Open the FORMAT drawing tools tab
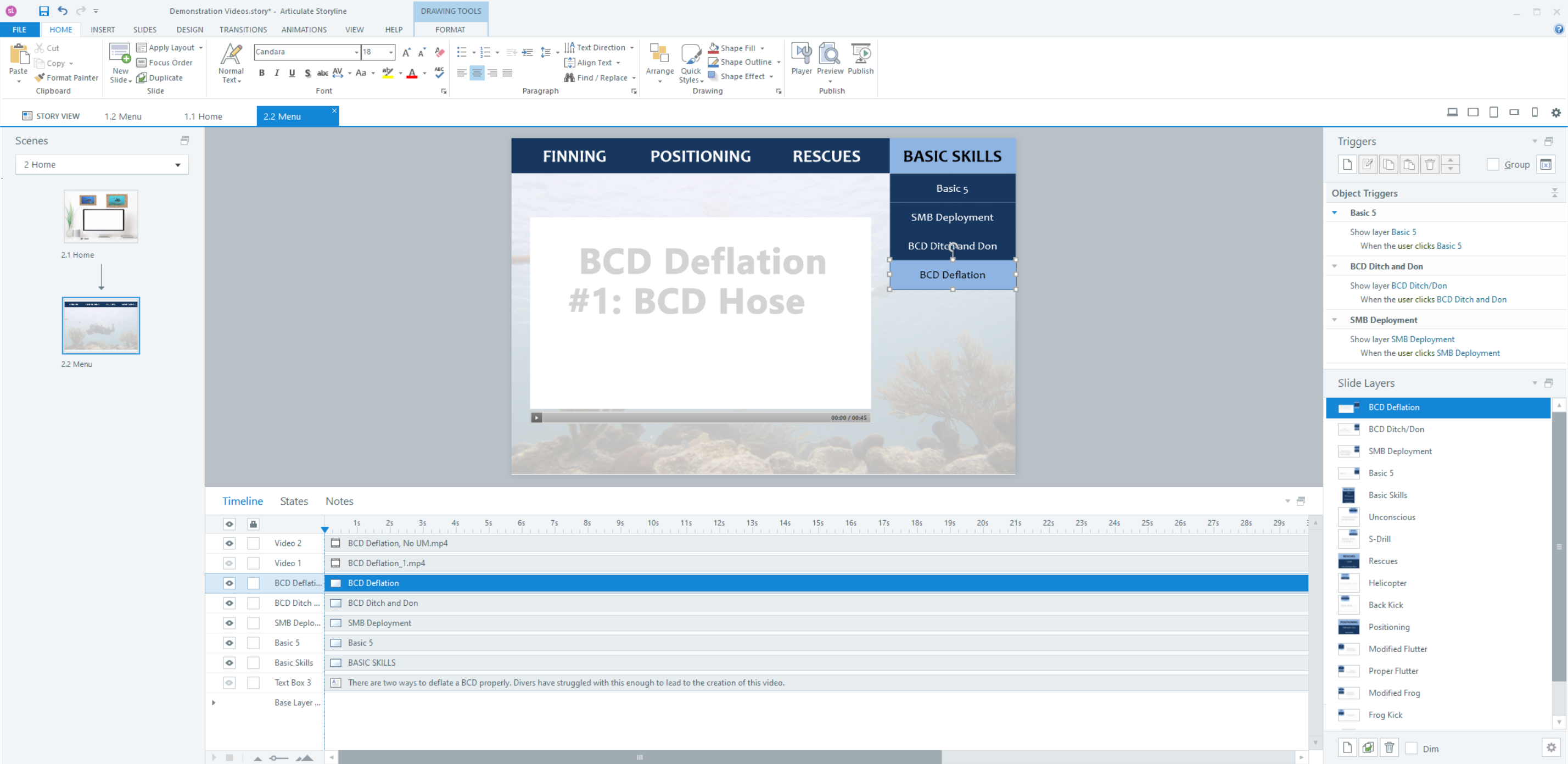The height and width of the screenshot is (764, 1568). click(450, 29)
